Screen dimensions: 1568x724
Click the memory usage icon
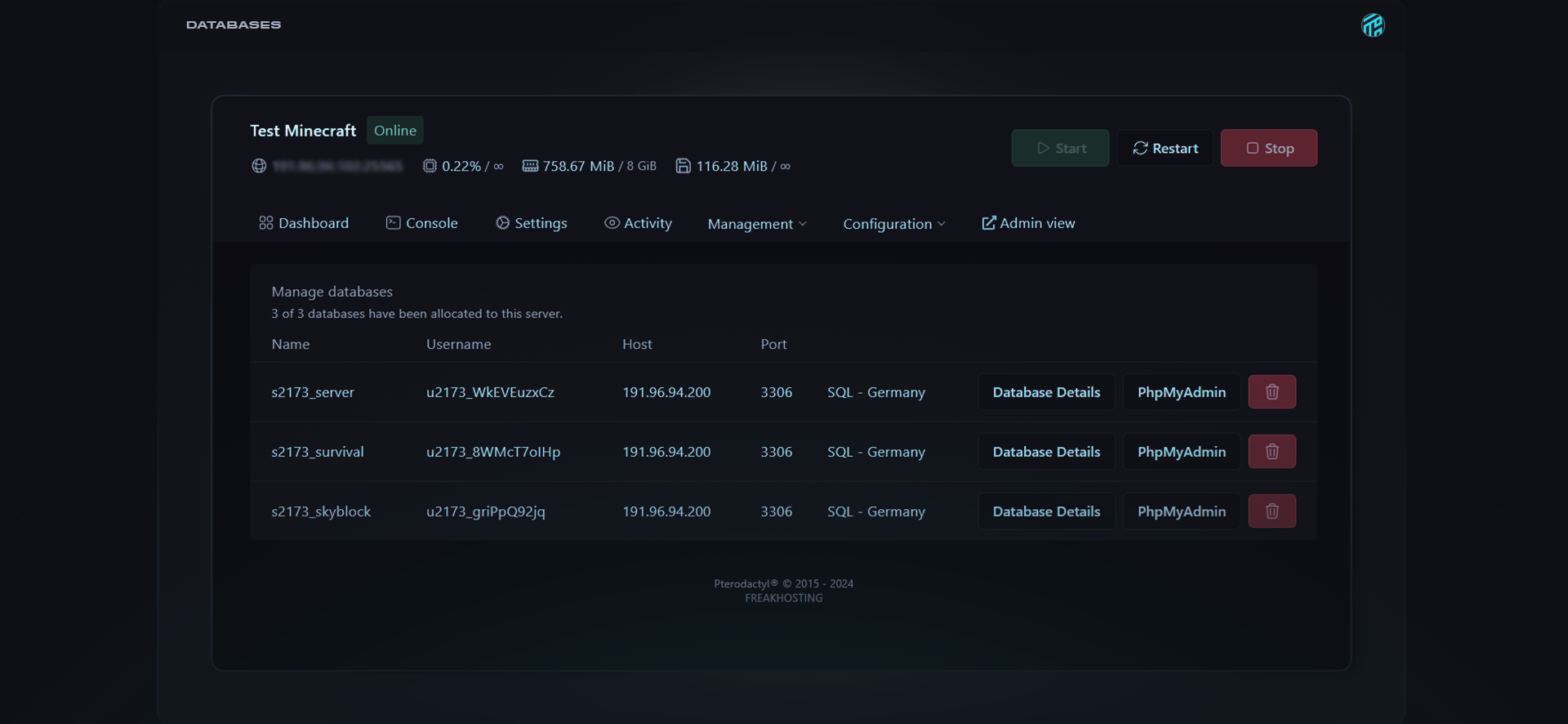[x=530, y=166]
